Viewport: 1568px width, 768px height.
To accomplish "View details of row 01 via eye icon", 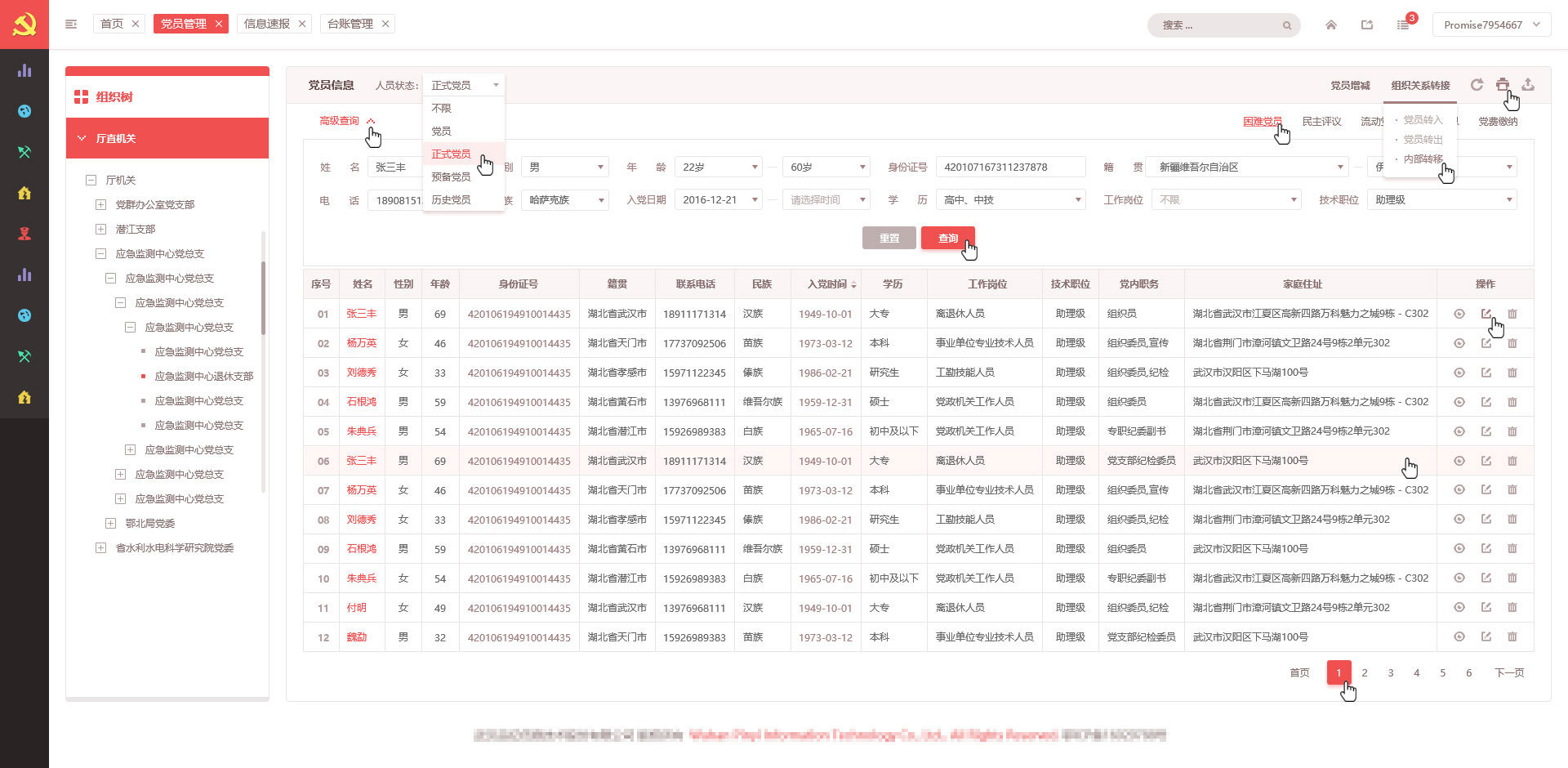I will point(1459,314).
